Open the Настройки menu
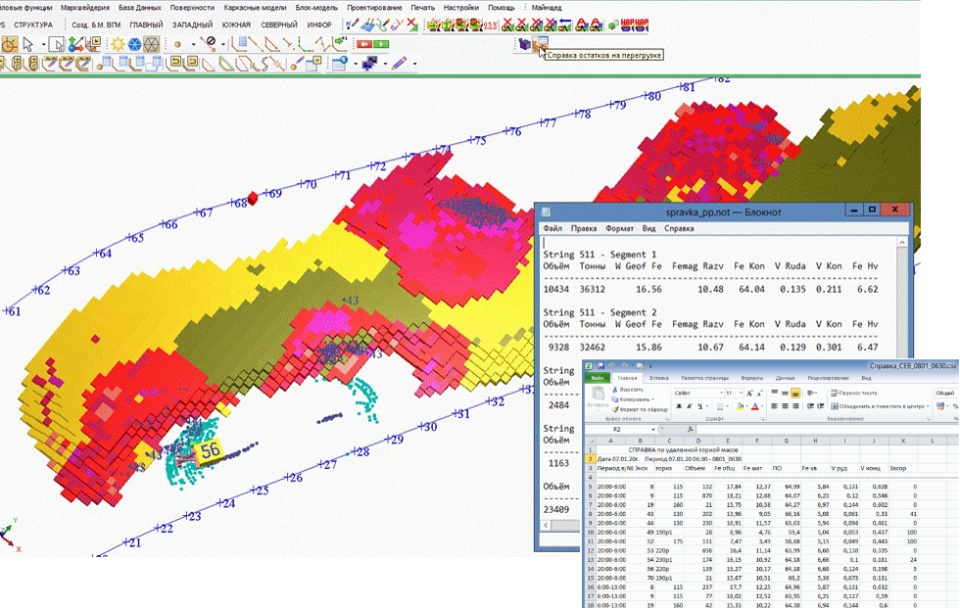 (460, 8)
